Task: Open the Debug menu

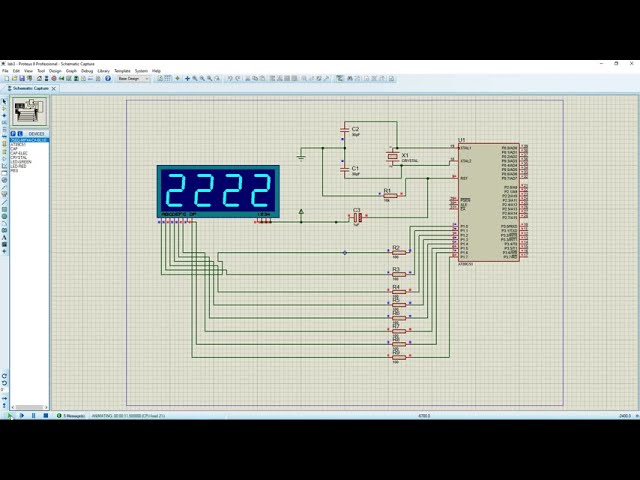Action: tap(87, 71)
